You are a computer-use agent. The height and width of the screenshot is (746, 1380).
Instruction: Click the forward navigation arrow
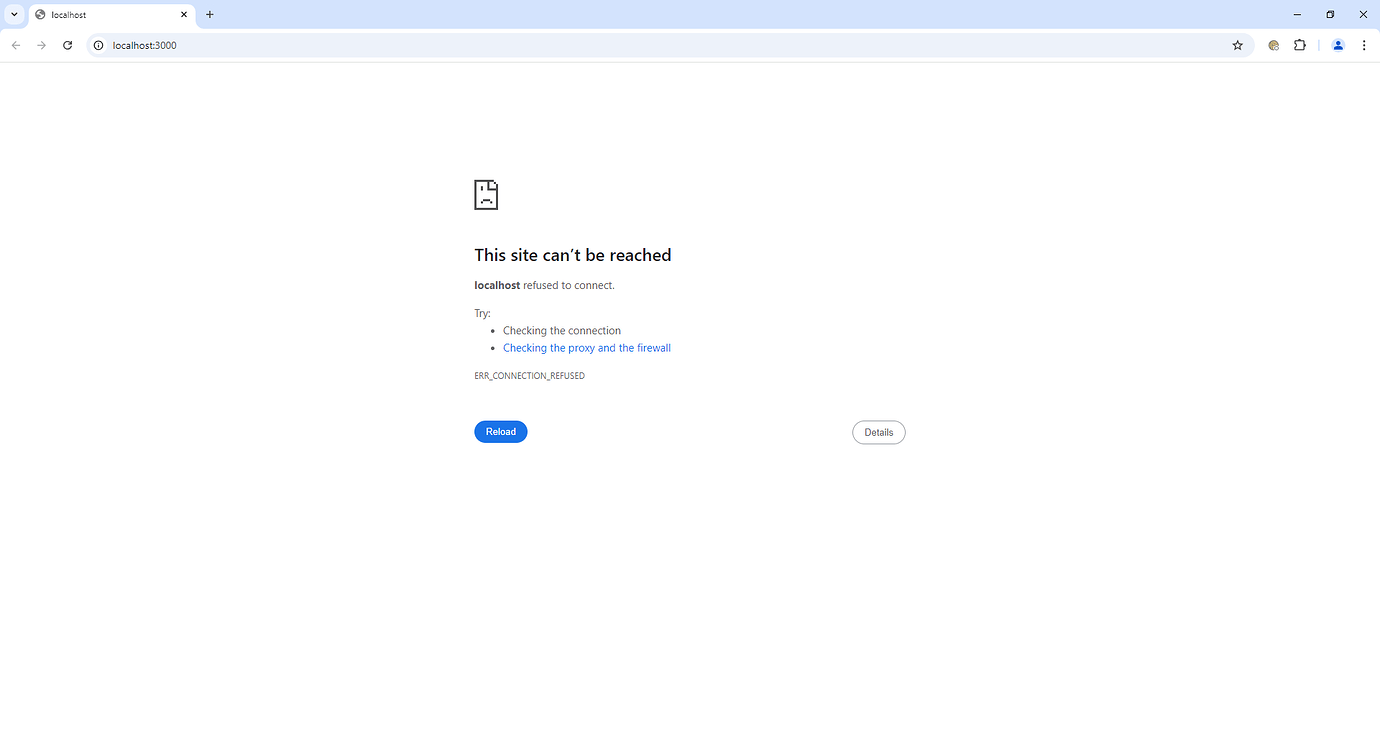coord(41,45)
